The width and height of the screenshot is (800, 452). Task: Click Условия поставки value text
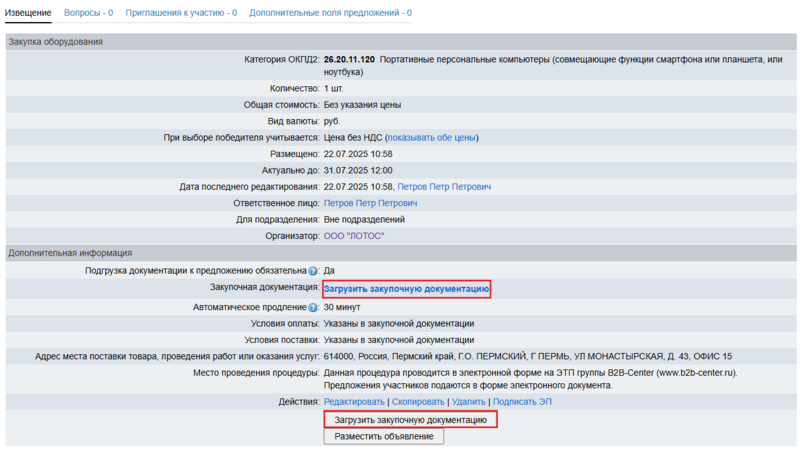pos(399,340)
